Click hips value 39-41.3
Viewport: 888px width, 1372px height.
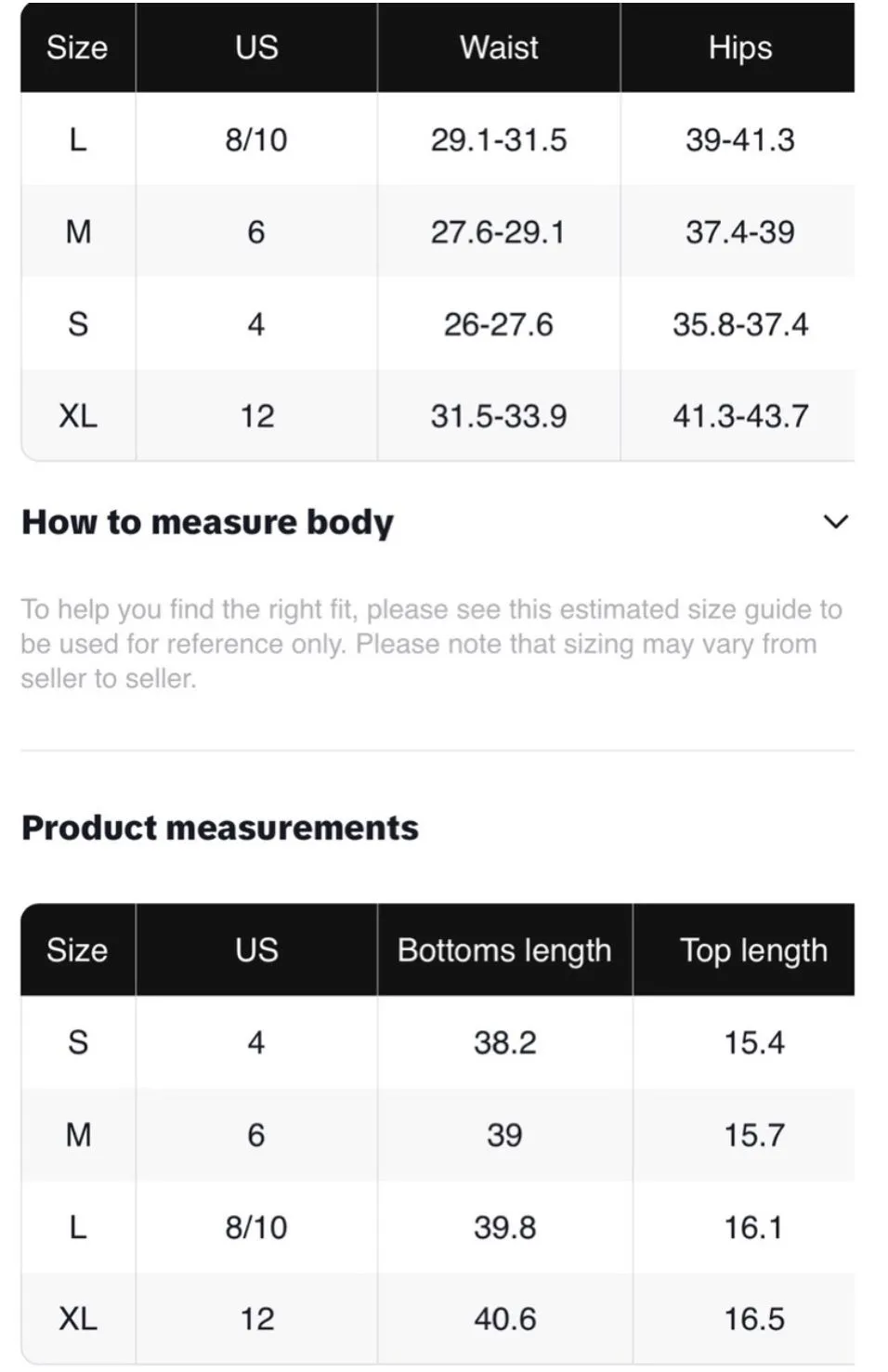pyautogui.click(x=740, y=139)
